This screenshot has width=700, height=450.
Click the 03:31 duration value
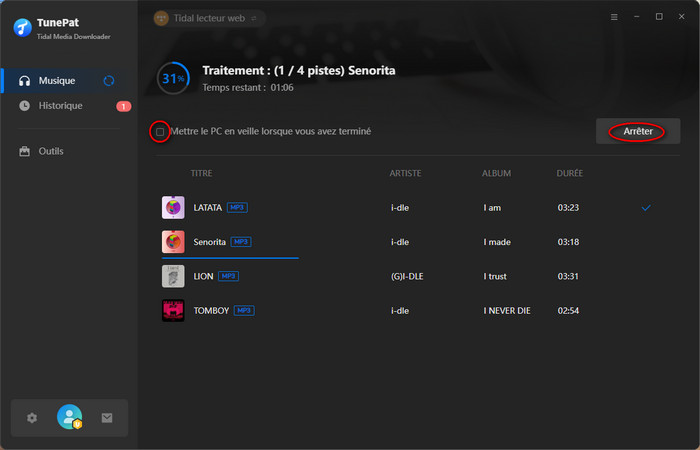(x=568, y=276)
